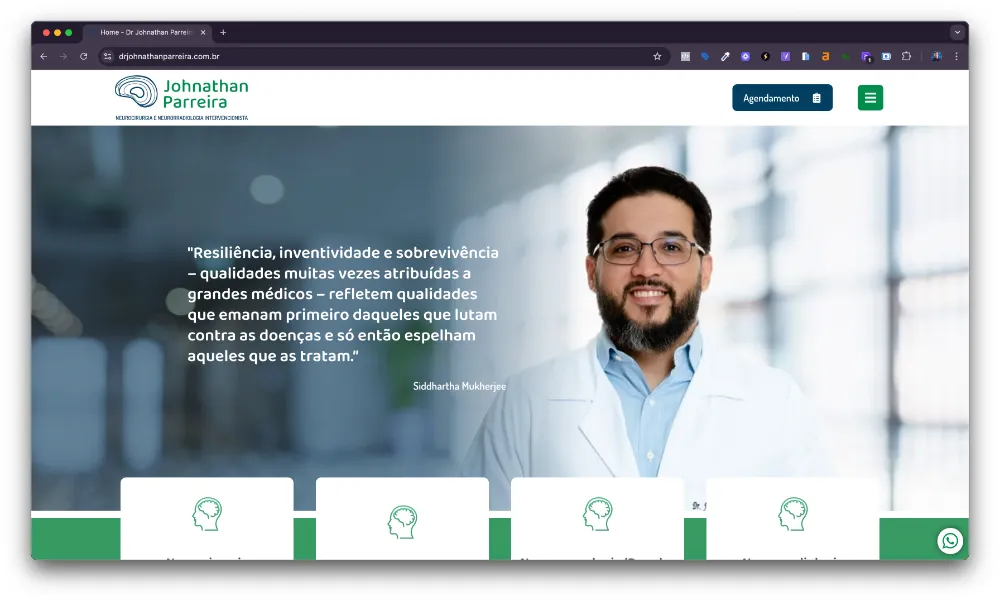The image size is (1000, 601).
Task: Open the Extensions puzzle icon
Action: pos(906,57)
